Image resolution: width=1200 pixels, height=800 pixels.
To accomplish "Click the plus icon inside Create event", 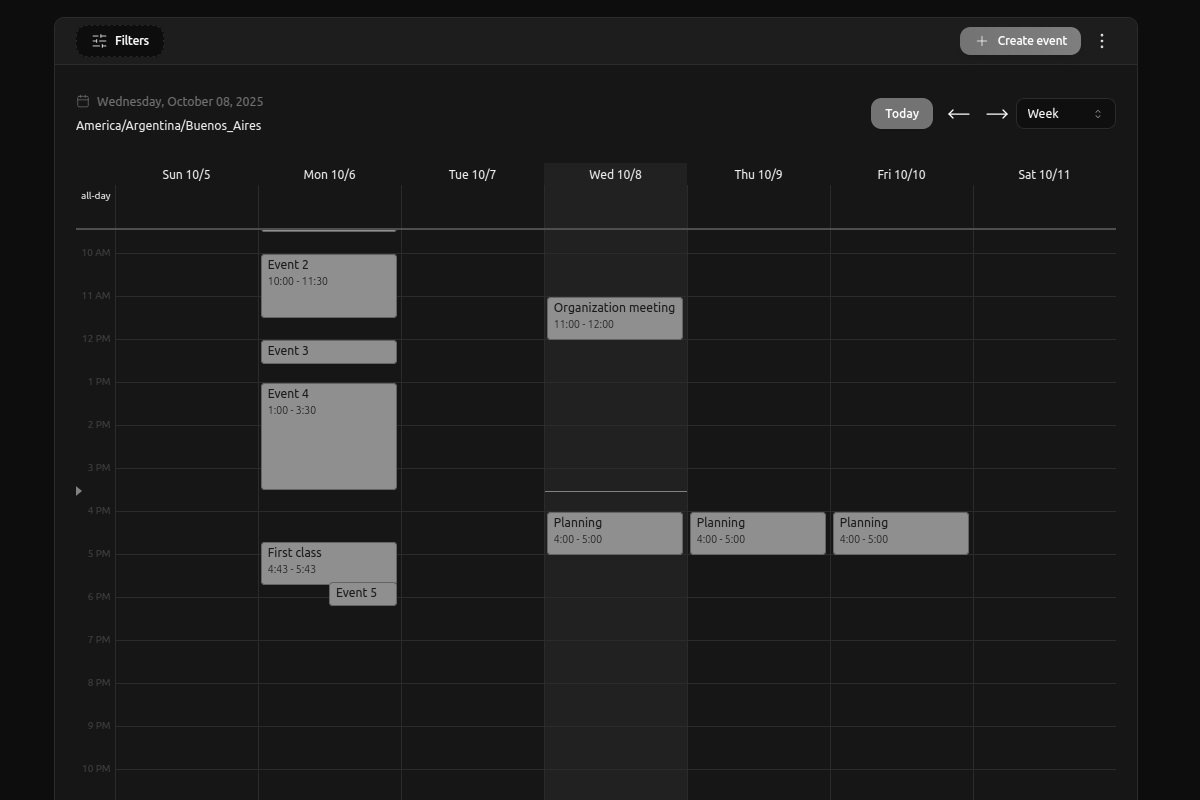I will 982,40.
